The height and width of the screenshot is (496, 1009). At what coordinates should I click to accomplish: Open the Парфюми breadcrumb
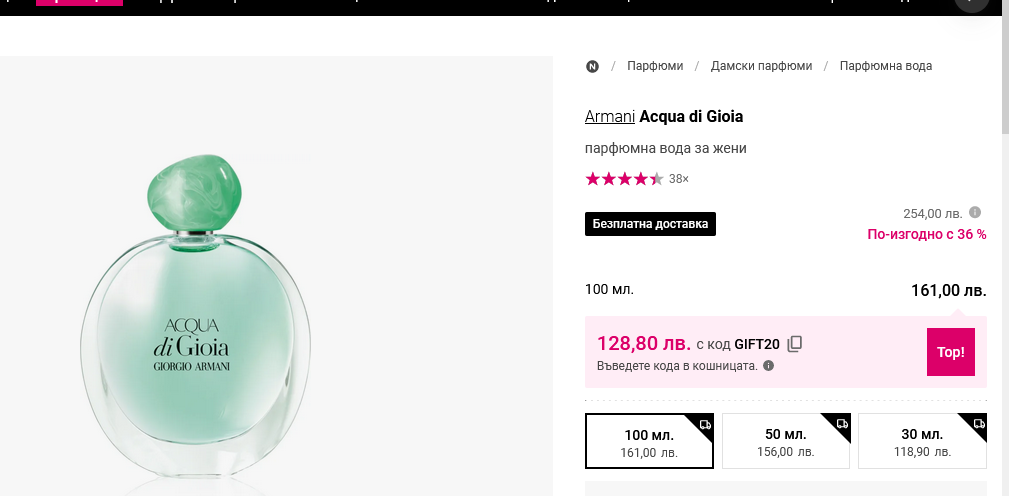(655, 66)
